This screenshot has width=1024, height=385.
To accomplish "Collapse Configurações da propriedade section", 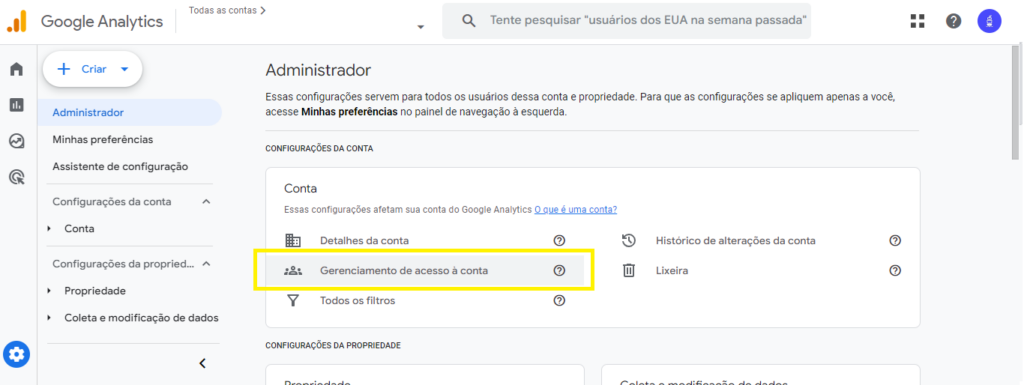I will [x=206, y=264].
